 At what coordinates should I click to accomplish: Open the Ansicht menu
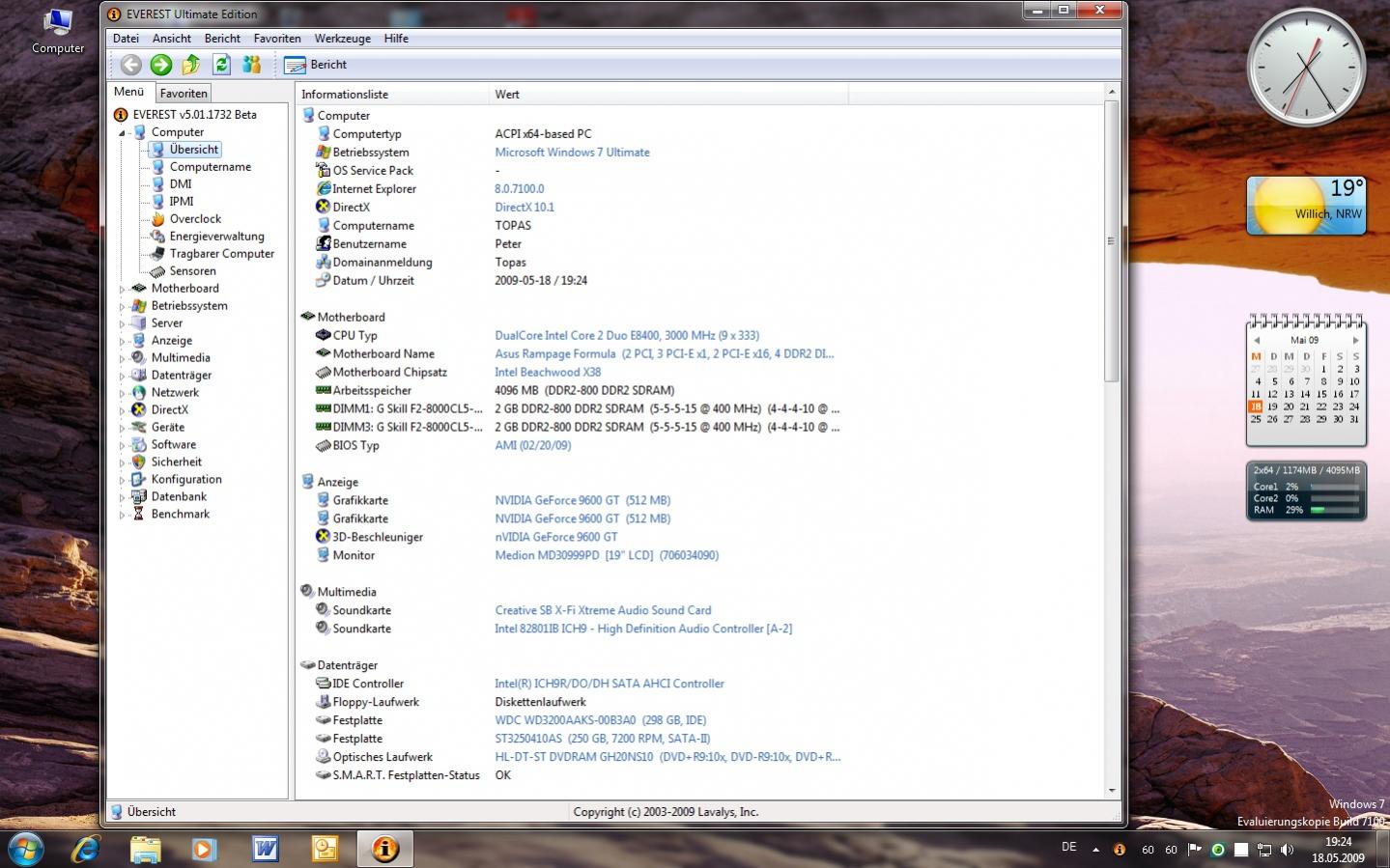click(x=172, y=39)
